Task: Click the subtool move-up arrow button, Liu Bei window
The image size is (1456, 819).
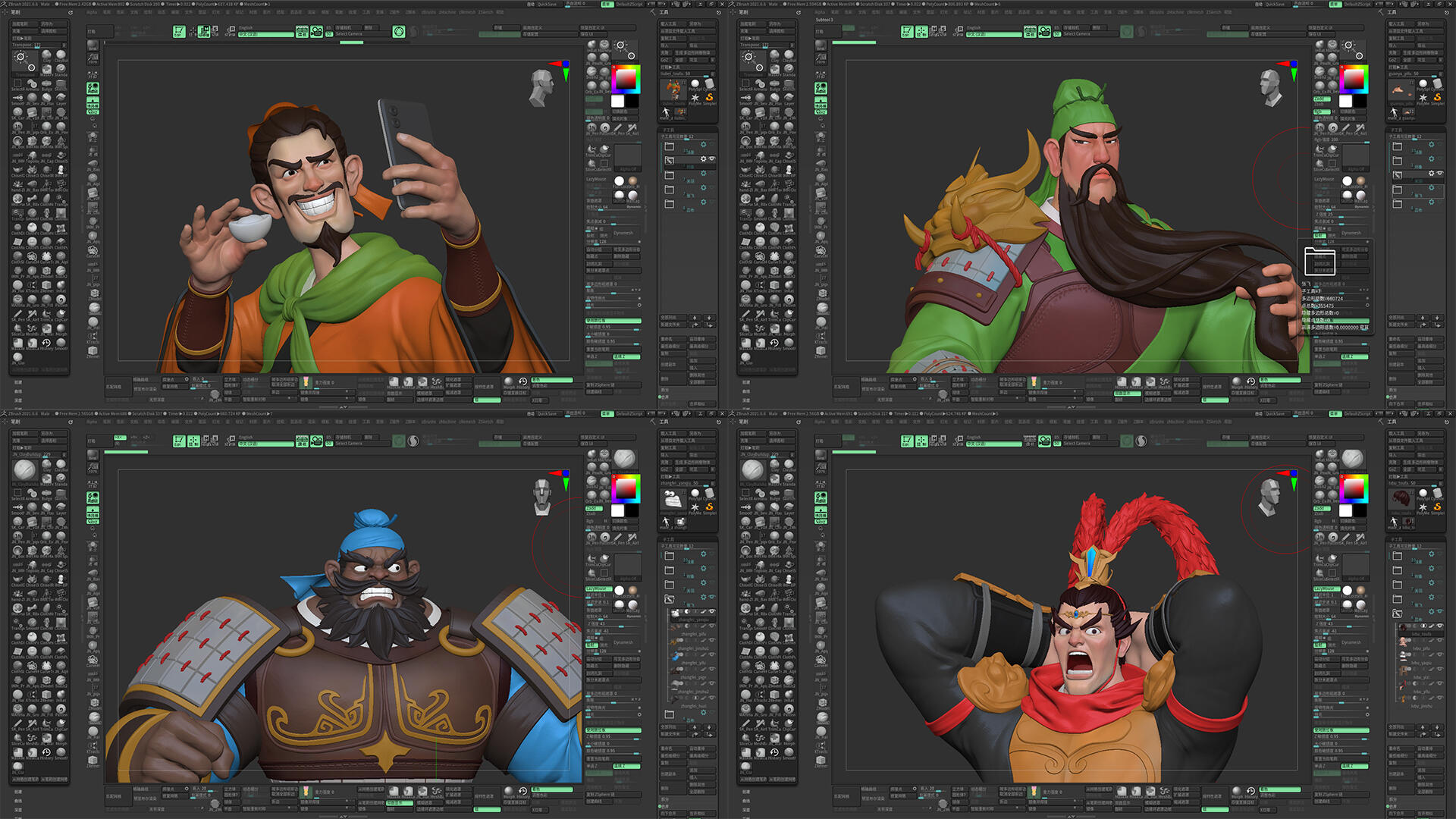Action: tap(696, 318)
